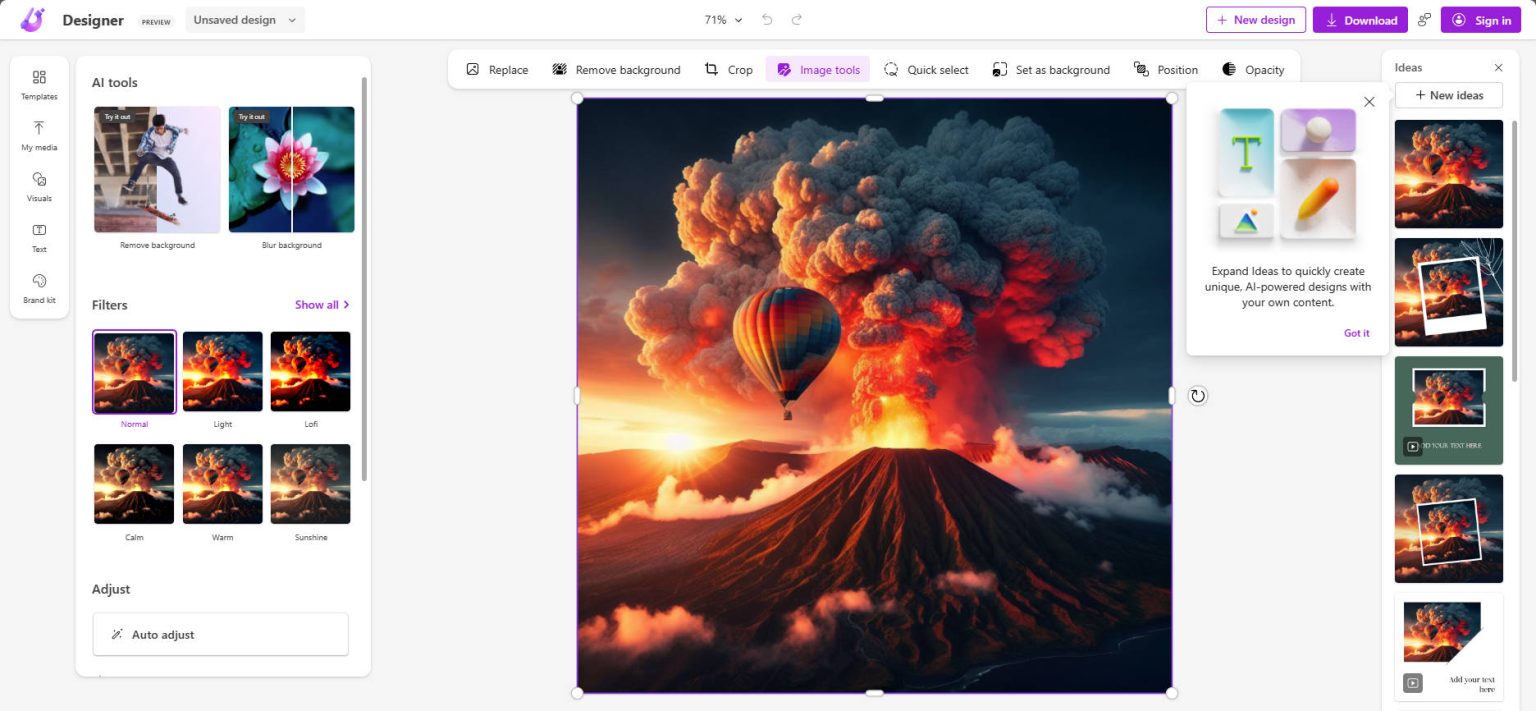This screenshot has height=711, width=1536.
Task: Open the My media panel
Action: pyautogui.click(x=39, y=136)
